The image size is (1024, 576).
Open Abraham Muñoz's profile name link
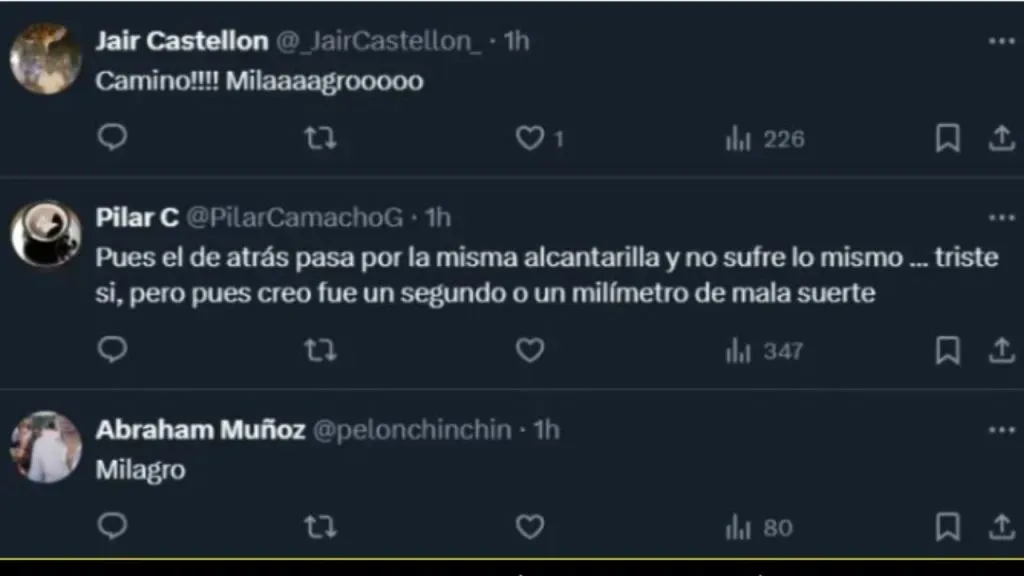coord(200,430)
